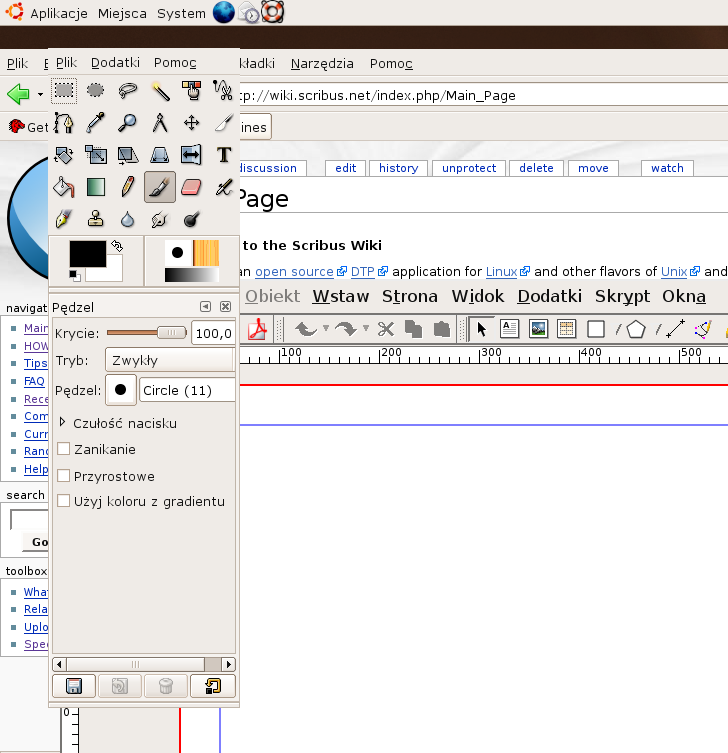Click the wiki history tab link
Screen dimensions: 728x753
click(398, 168)
